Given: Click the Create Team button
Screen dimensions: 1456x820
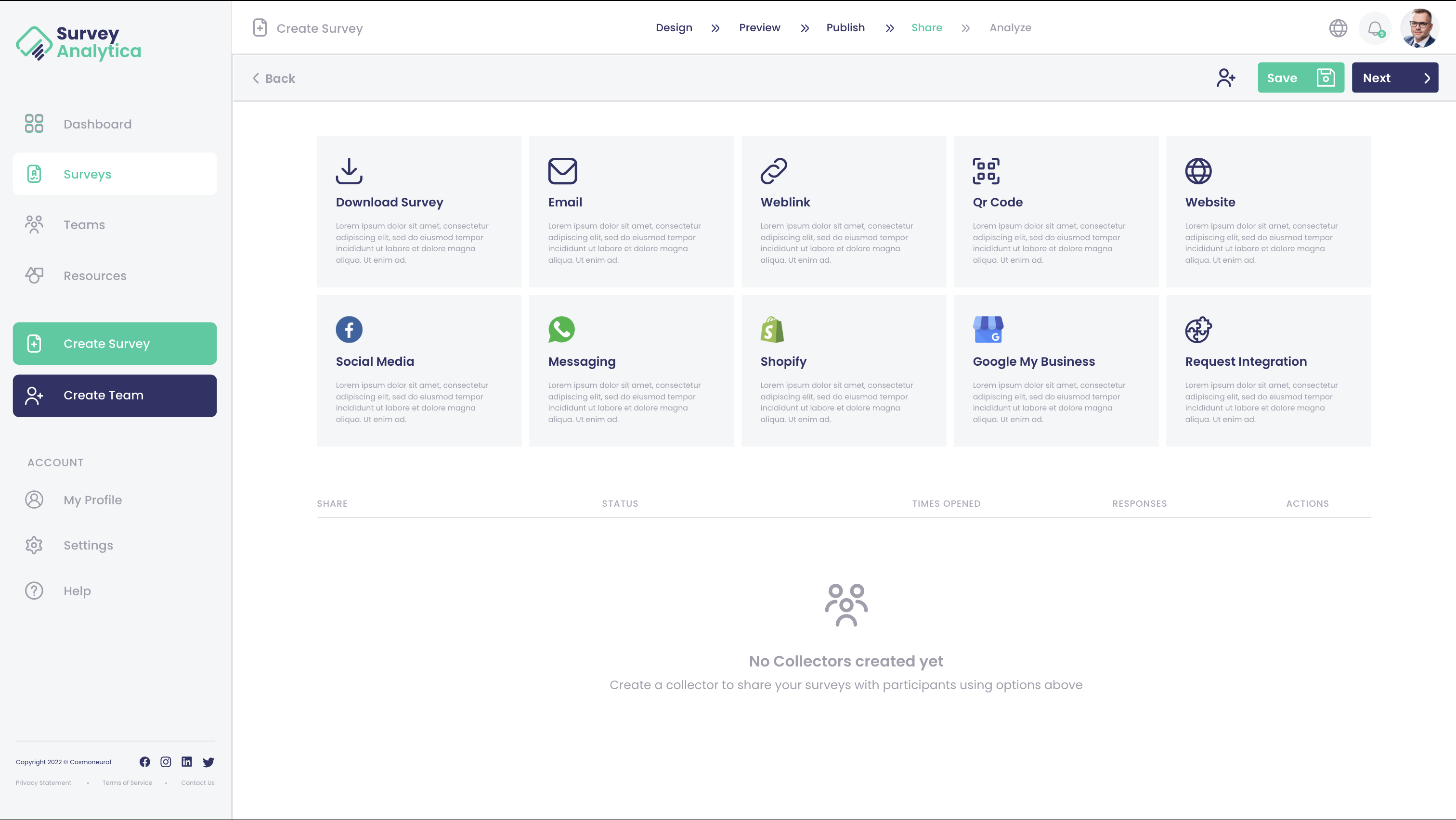Looking at the screenshot, I should (115, 395).
